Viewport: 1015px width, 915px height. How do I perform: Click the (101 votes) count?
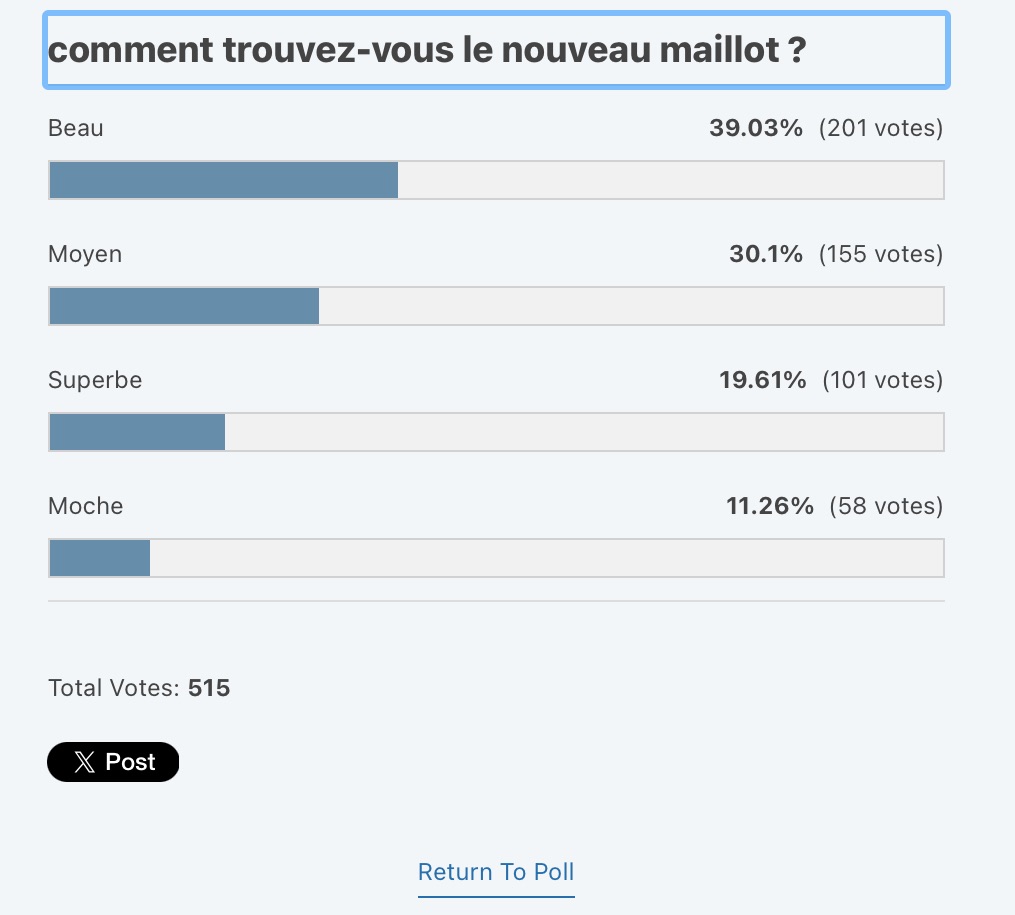click(x=883, y=380)
